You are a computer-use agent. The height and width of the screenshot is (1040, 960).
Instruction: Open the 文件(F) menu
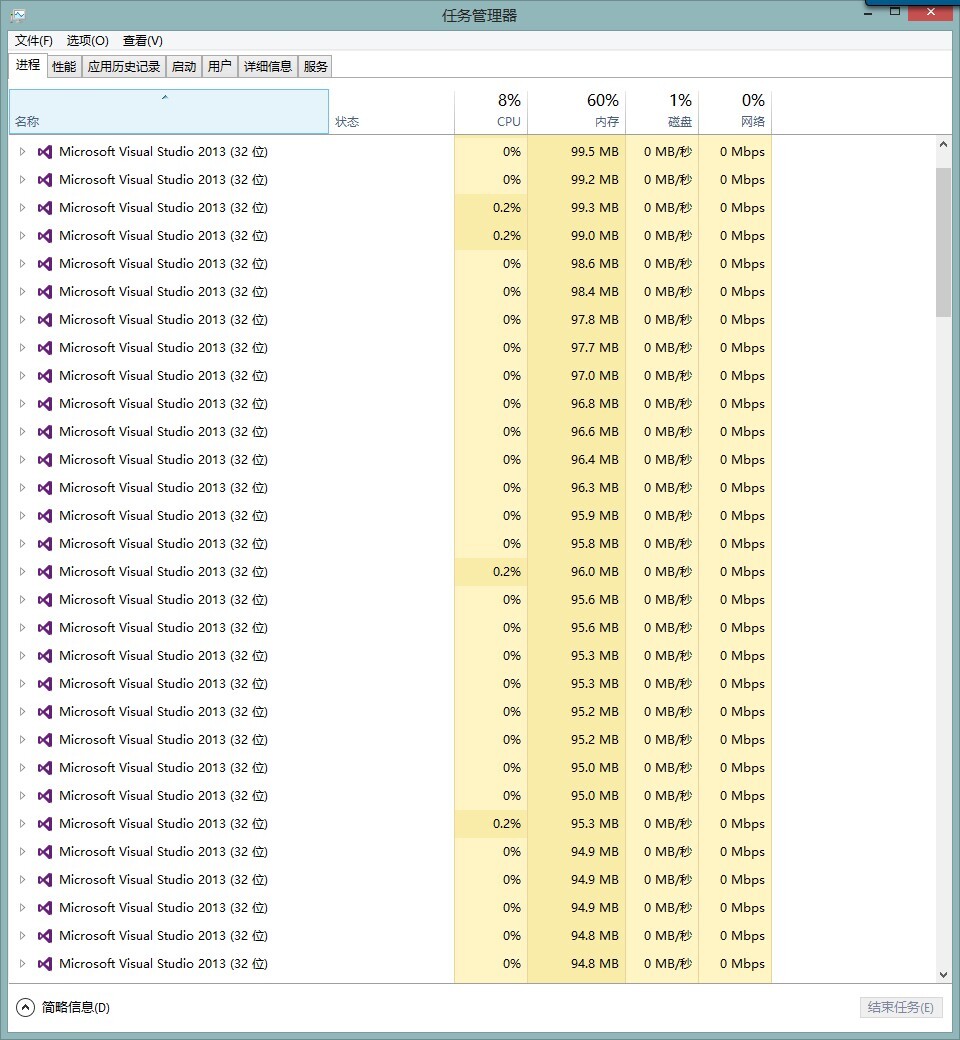click(x=34, y=40)
